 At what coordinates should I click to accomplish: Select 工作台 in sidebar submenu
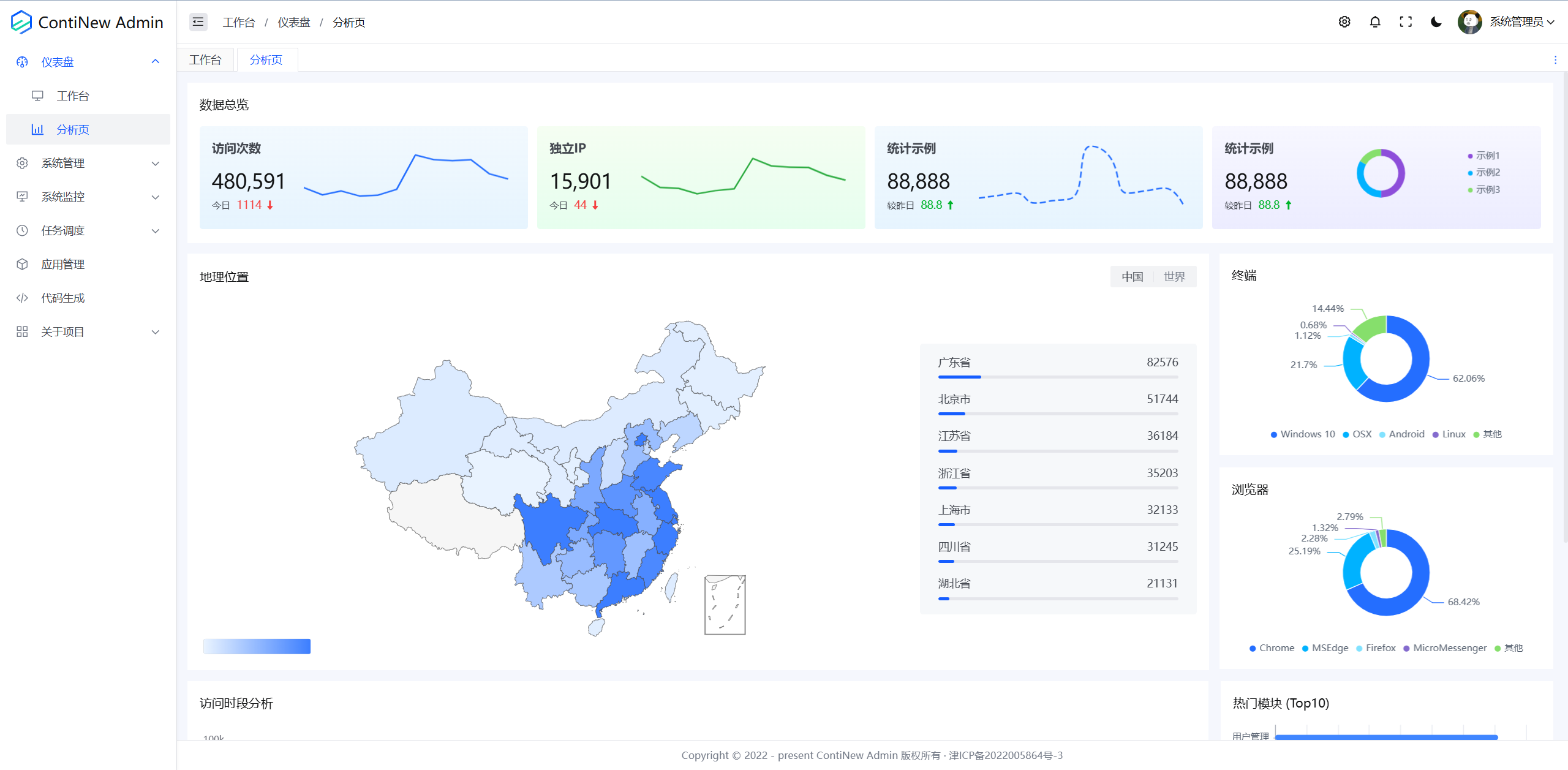point(73,96)
